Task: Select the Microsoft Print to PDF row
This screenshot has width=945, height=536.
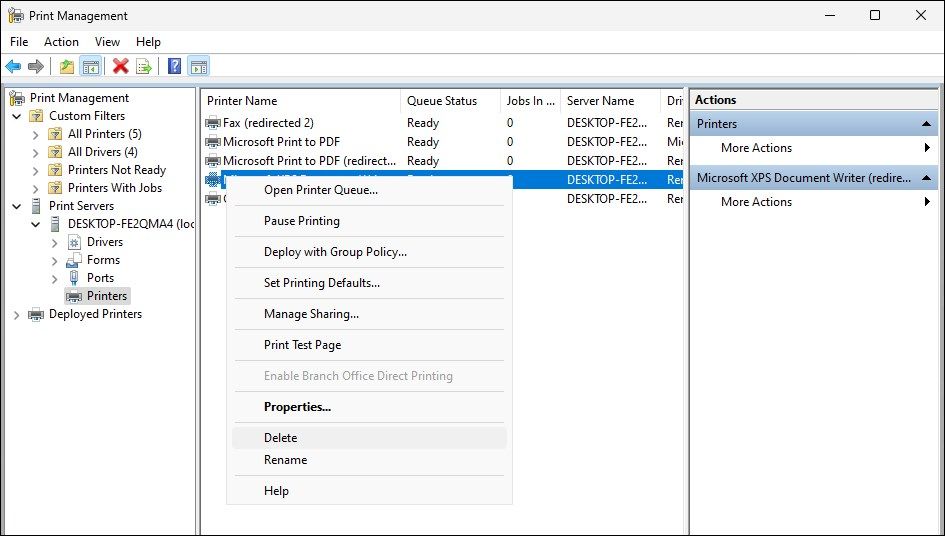Action: (x=281, y=142)
